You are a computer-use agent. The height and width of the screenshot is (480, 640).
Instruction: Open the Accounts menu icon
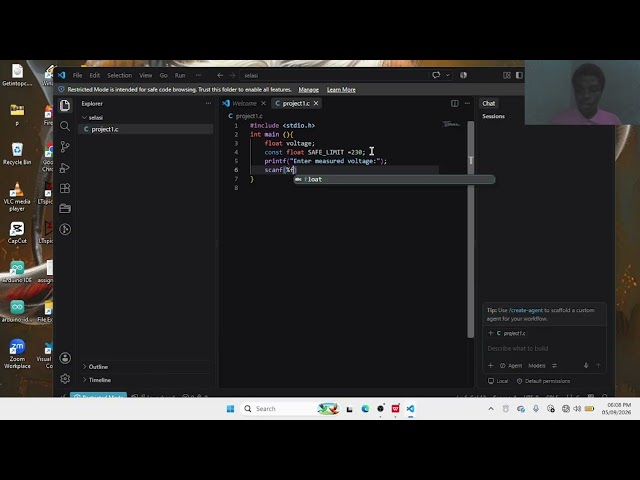click(x=65, y=358)
